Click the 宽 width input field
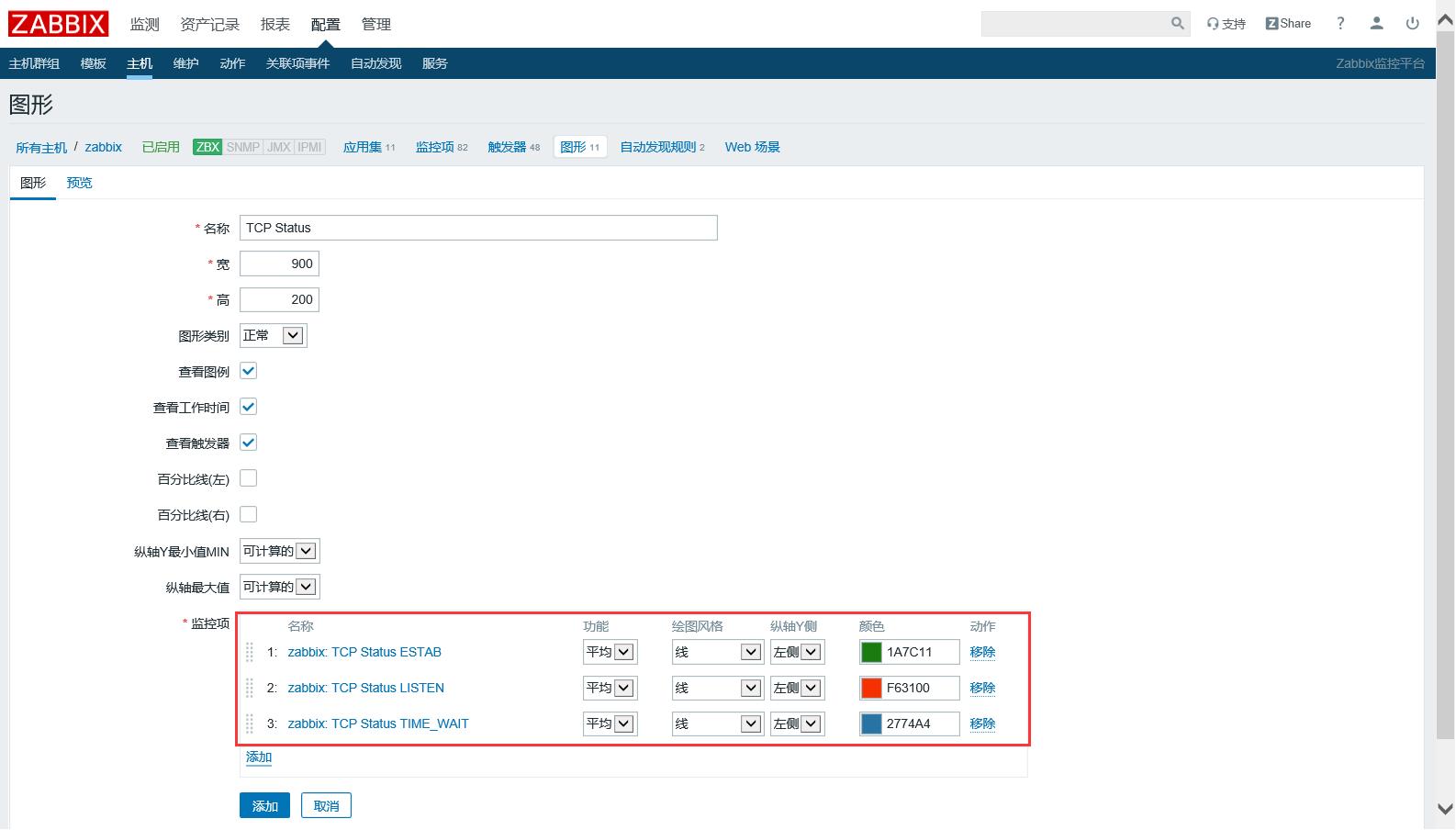1456x830 pixels. pos(279,264)
